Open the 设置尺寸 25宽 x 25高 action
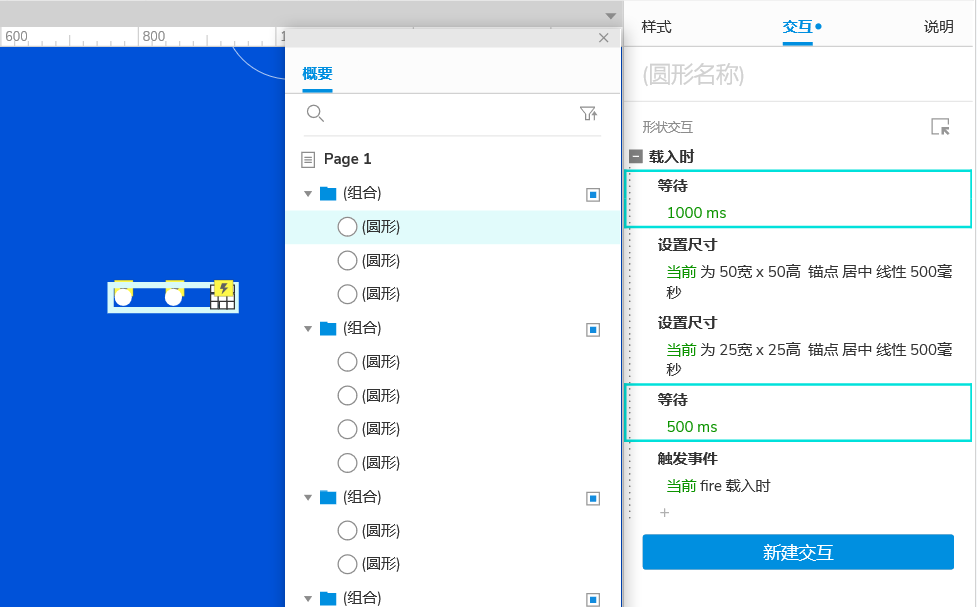This screenshot has width=977, height=607. 798,346
